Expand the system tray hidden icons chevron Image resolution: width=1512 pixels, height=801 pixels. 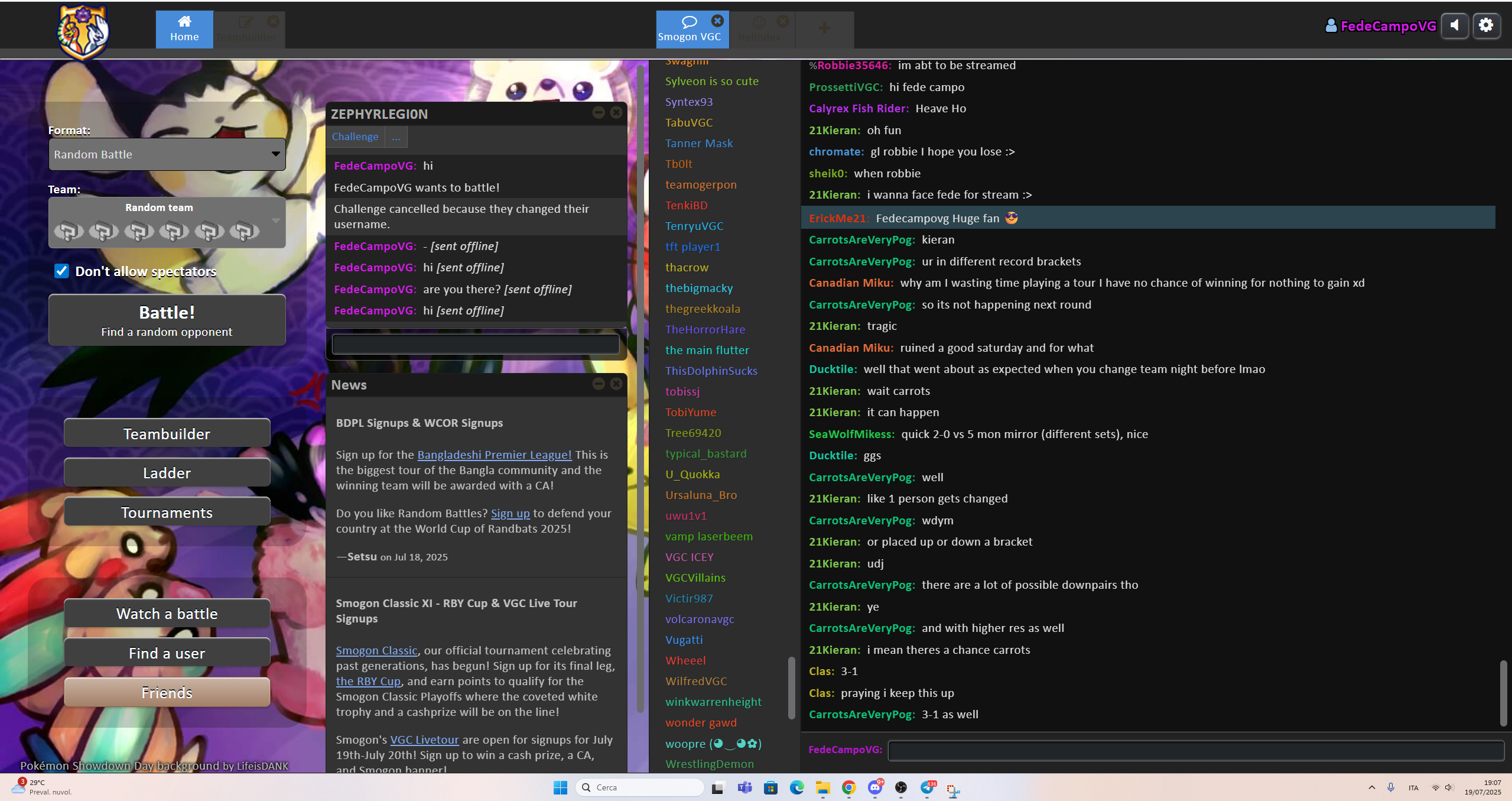pyautogui.click(x=1371, y=787)
